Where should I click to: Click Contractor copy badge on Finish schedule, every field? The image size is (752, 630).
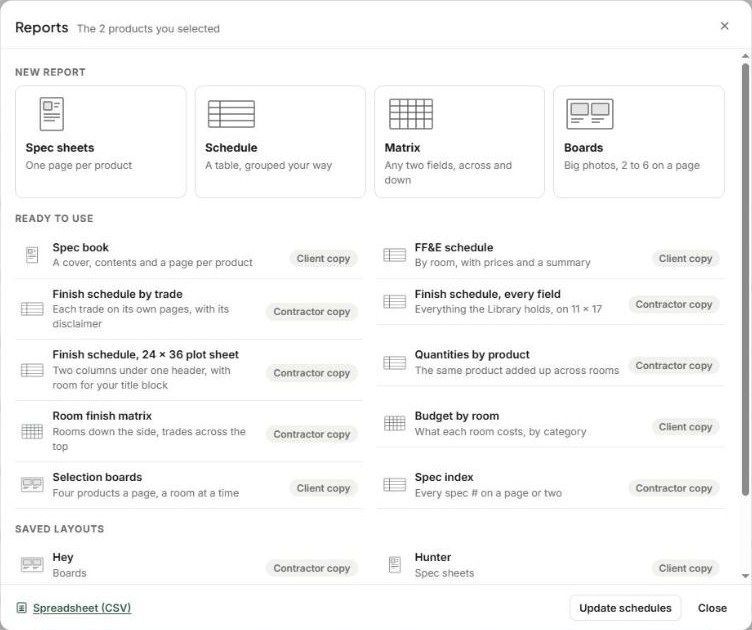click(x=674, y=304)
